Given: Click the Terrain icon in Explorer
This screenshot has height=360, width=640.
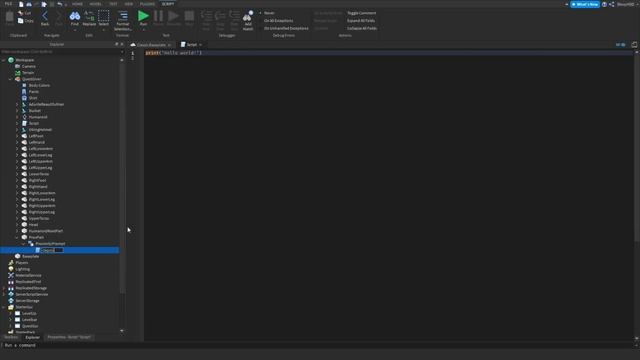Looking at the screenshot, I should pos(18,73).
